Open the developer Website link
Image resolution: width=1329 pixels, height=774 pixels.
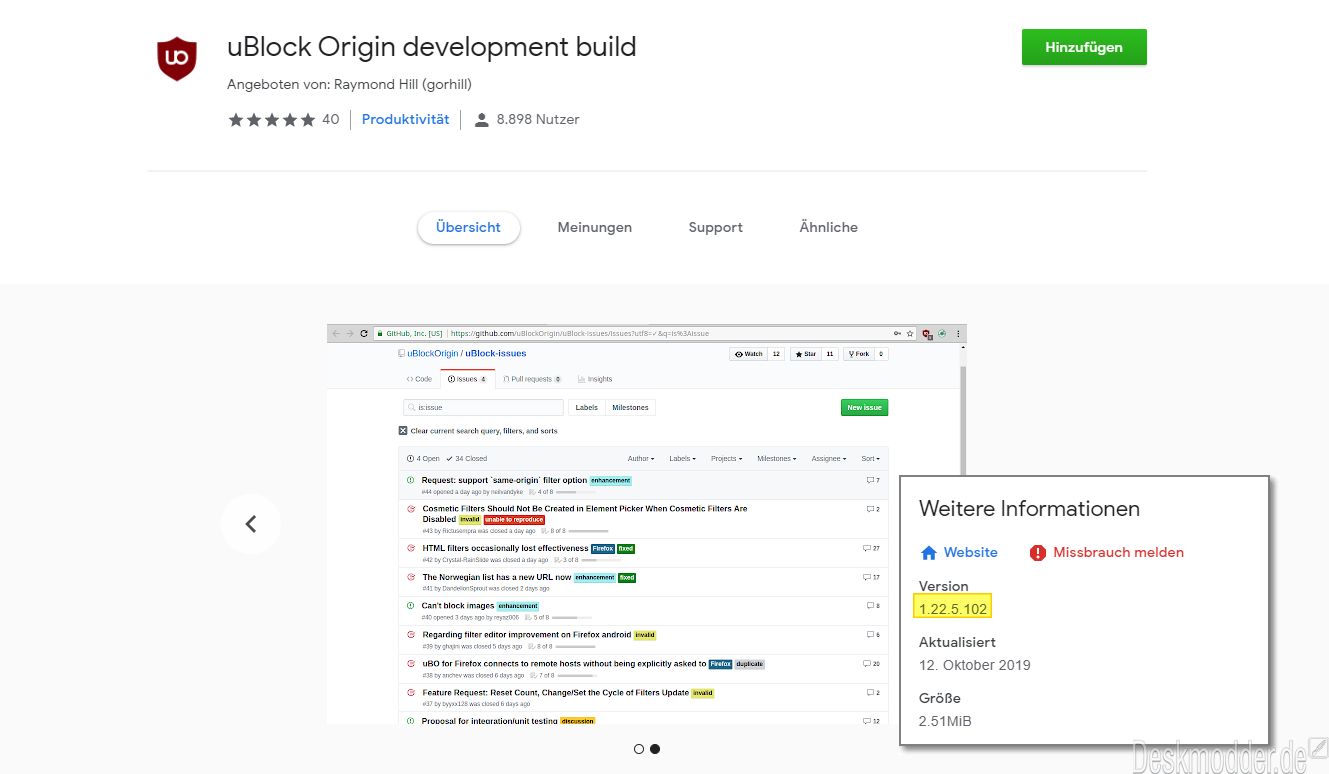970,552
